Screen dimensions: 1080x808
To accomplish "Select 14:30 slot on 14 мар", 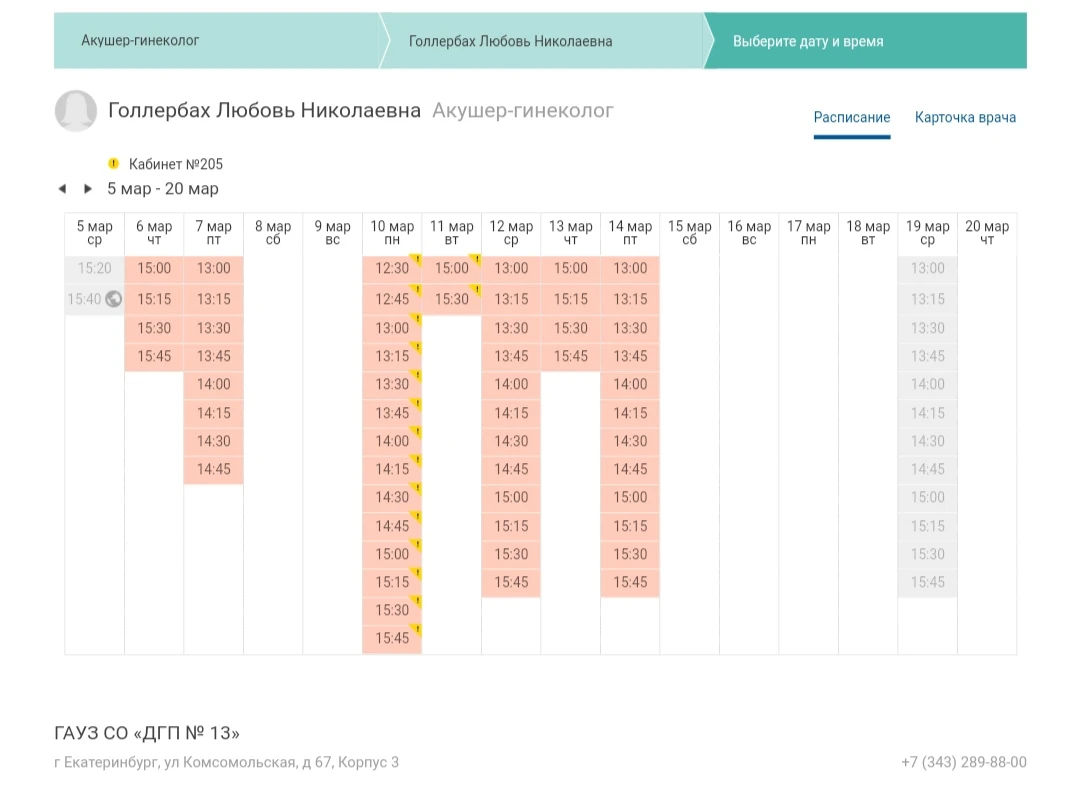I will [630, 442].
